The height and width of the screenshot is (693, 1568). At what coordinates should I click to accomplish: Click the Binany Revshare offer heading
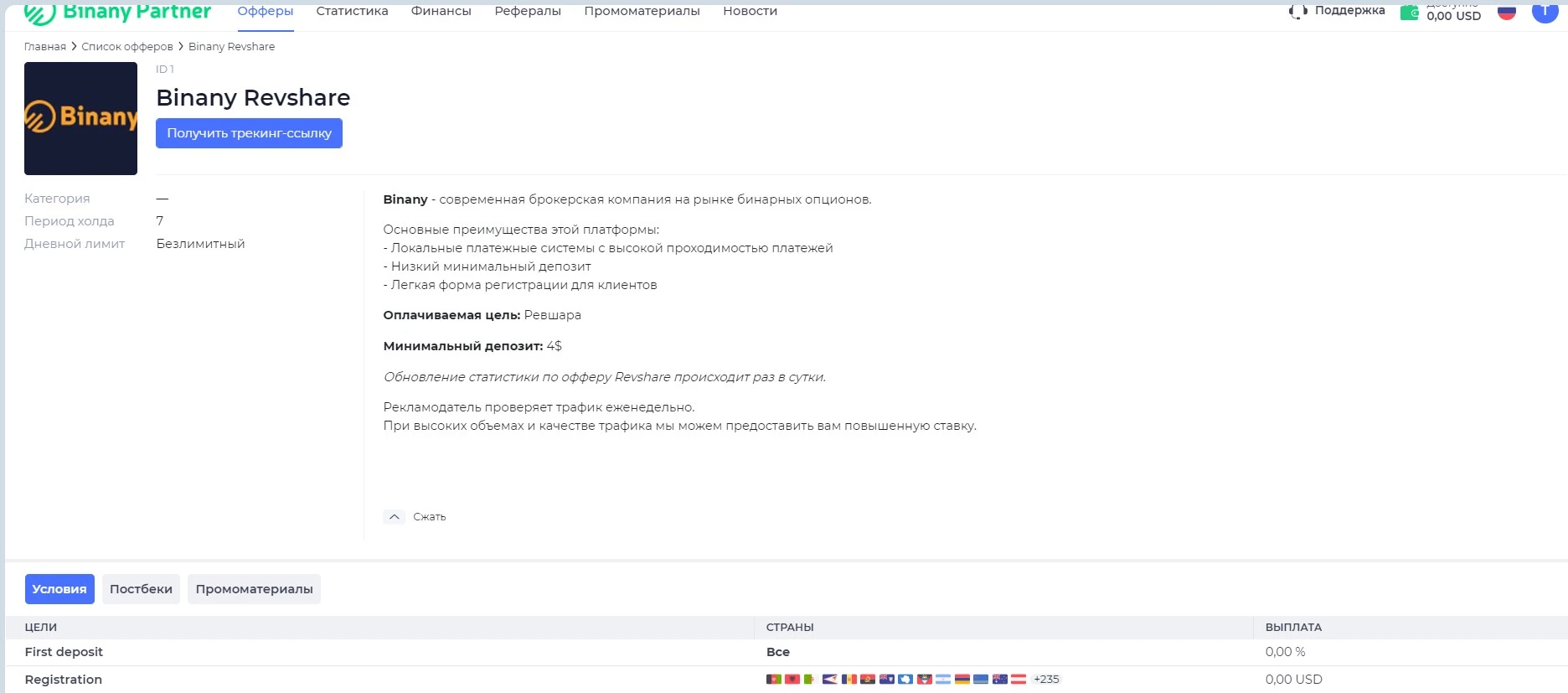coord(253,98)
